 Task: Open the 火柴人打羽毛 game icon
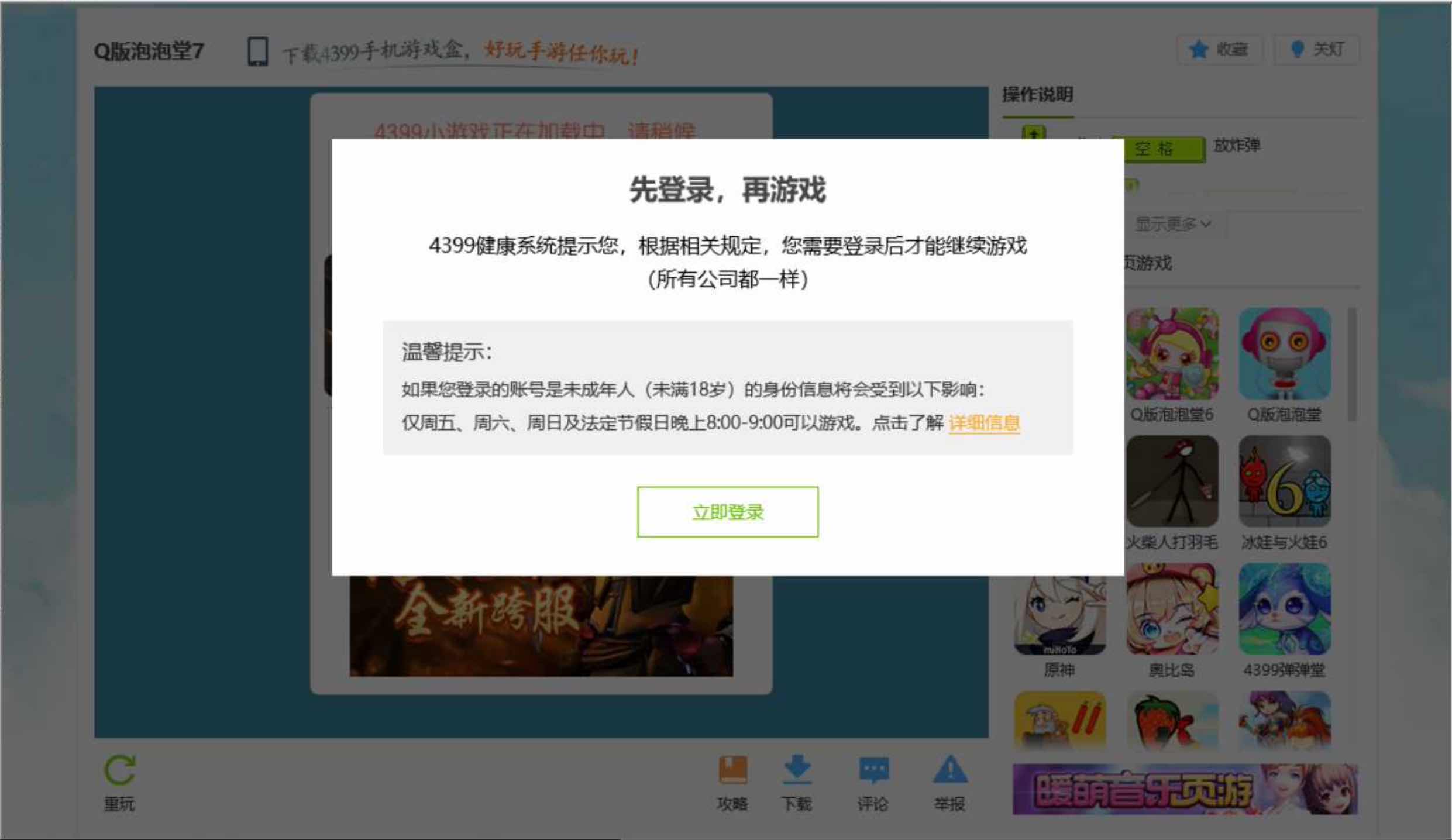coord(1172,481)
